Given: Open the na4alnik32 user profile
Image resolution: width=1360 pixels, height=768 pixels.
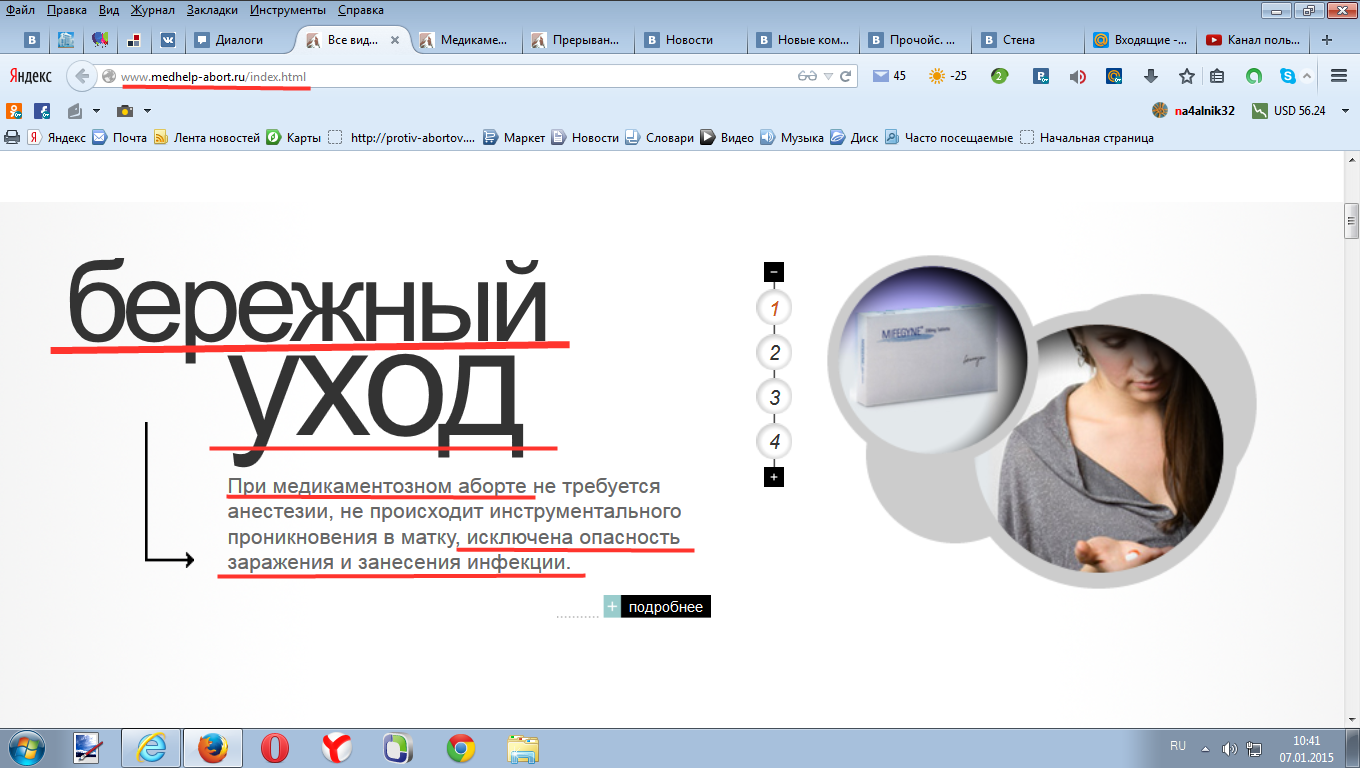Looking at the screenshot, I should coord(1193,110).
